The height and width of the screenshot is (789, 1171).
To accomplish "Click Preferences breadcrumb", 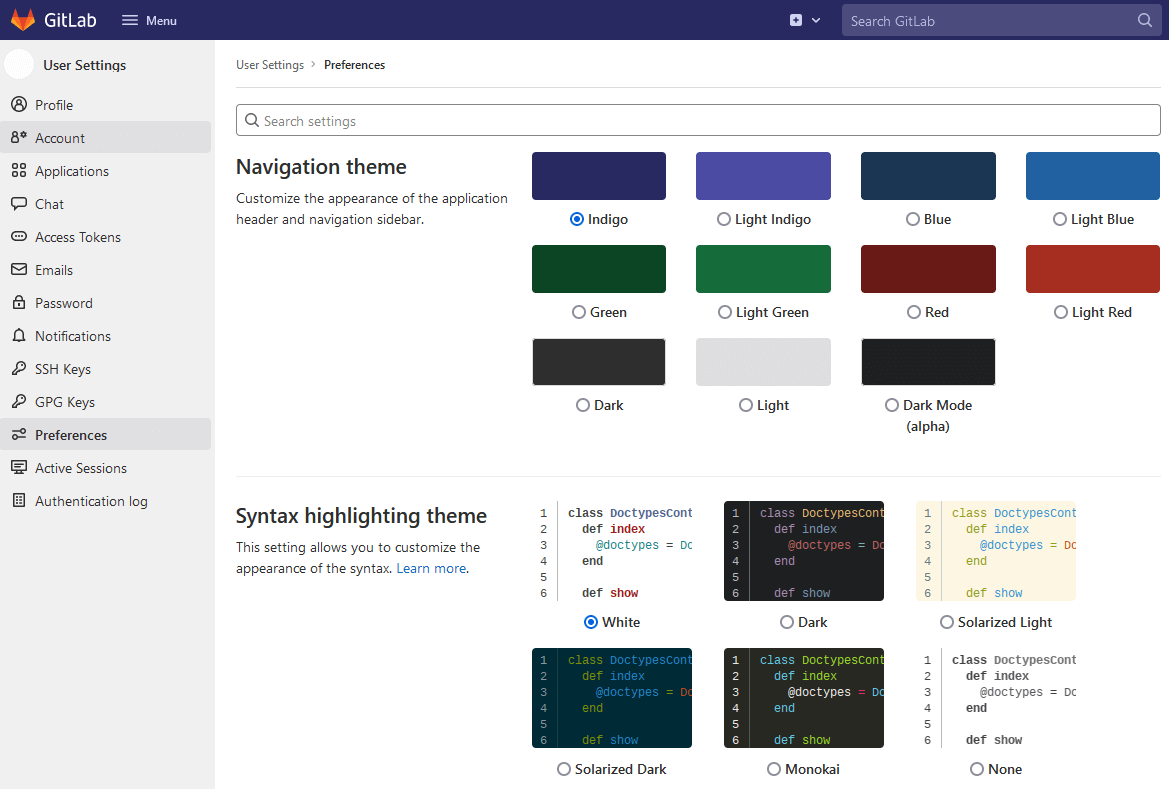I will (354, 65).
